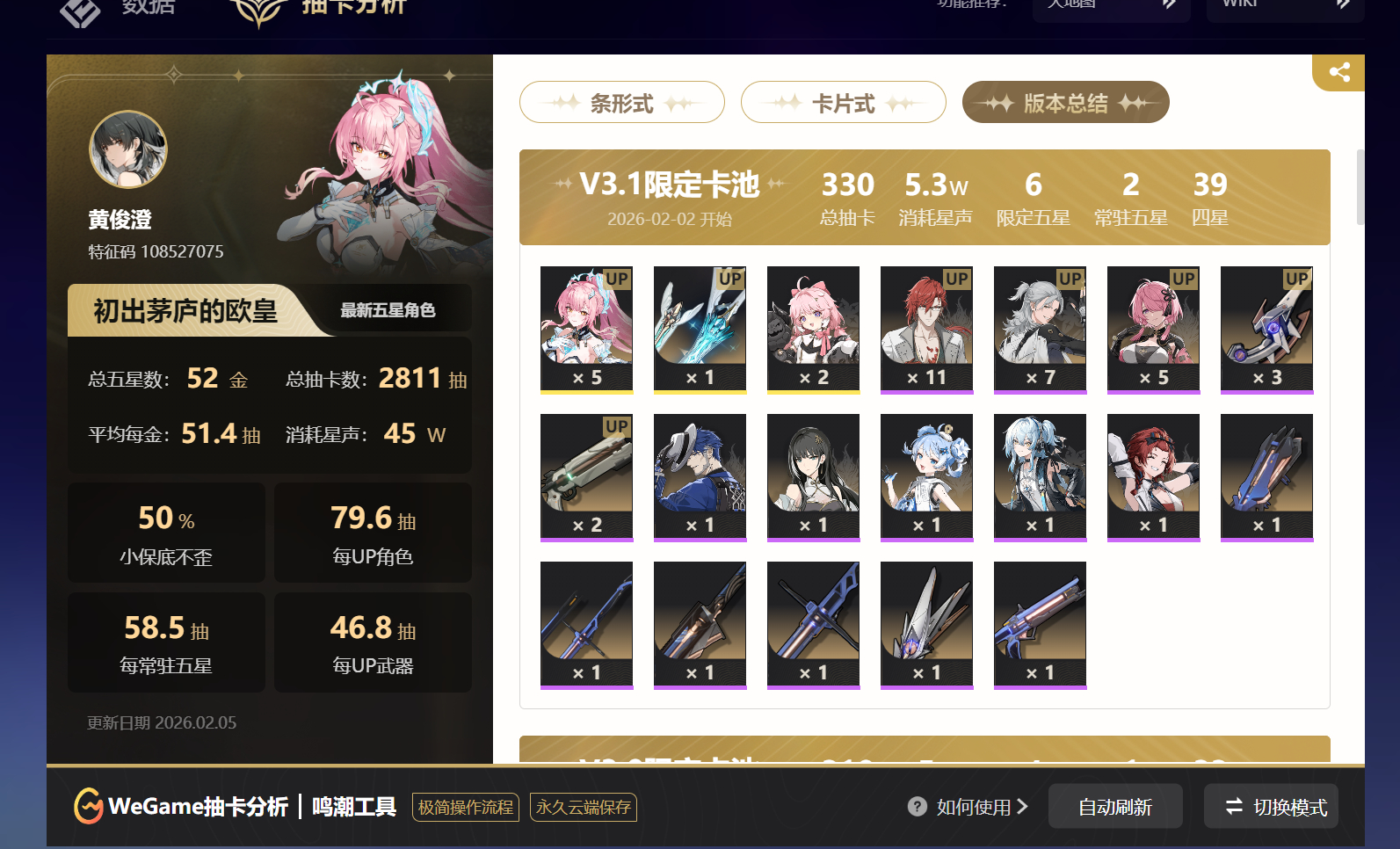1400x849 pixels.
Task: Click the glowing blue sword weapon card
Action: point(700,330)
